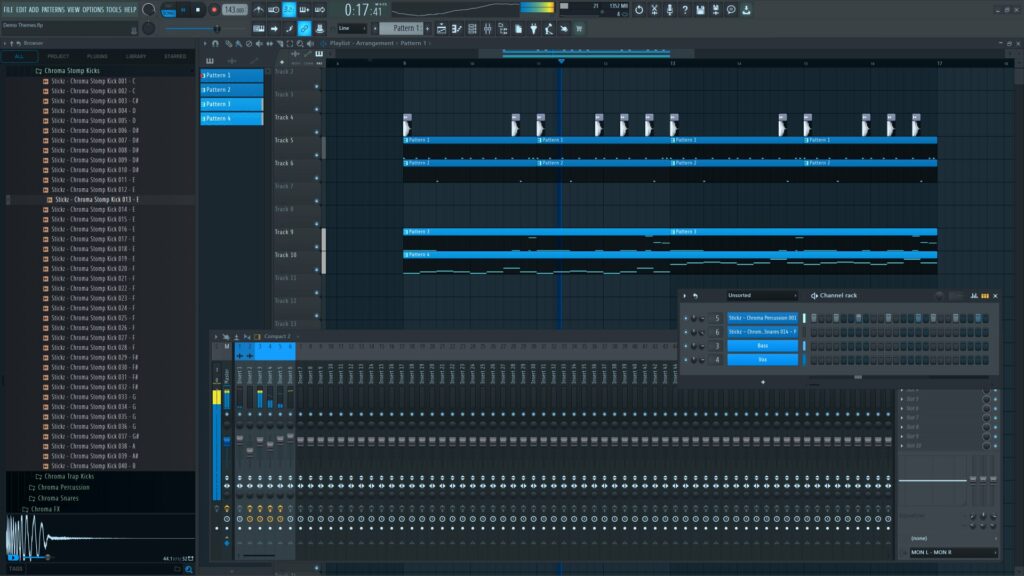Click the channel rack graph editor icon
1024x576 pixels.
tap(974, 296)
